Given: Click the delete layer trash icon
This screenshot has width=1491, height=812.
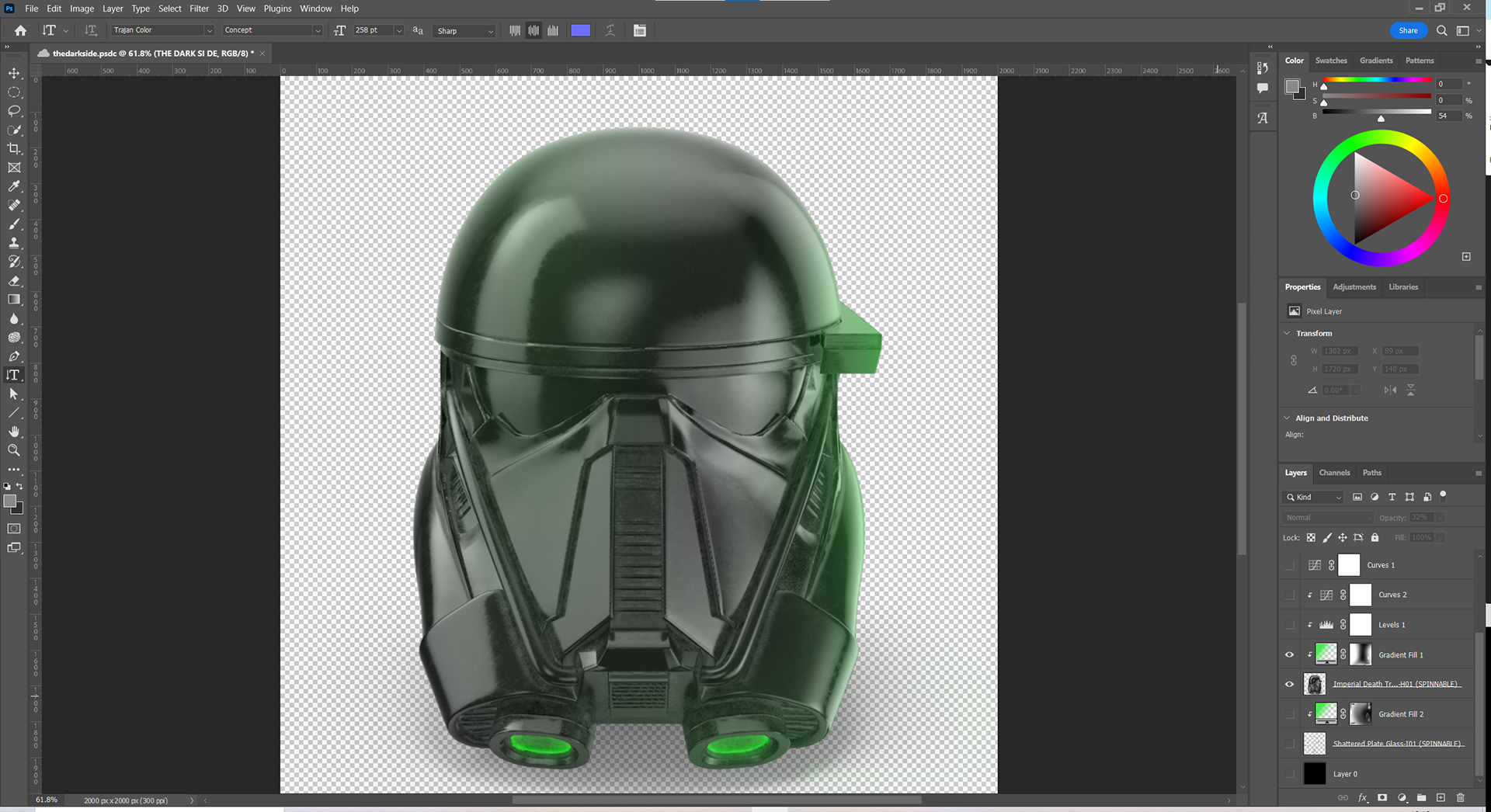Looking at the screenshot, I should 1461,797.
